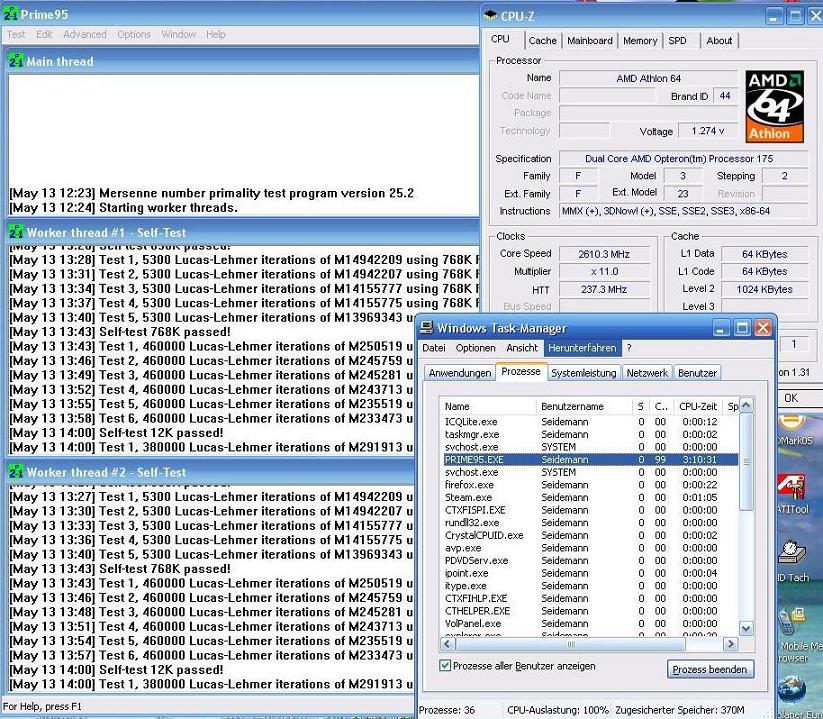Viewport: 823px width, 719px height.
Task: Click the vertical scrollbar thumb in process list
Action: pyautogui.click(x=746, y=461)
